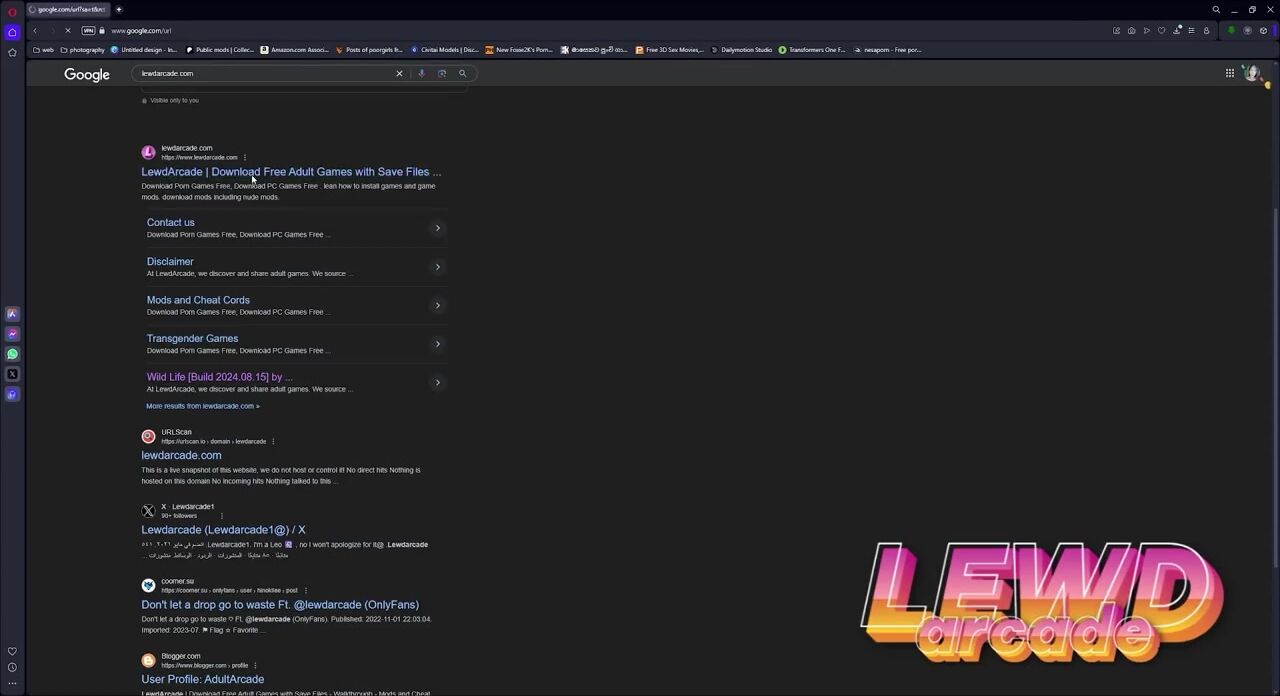Screen dimensions: 1280x696
Task: Open the URLScan lewdarcade.com result
Action: pyautogui.click(x=181, y=455)
